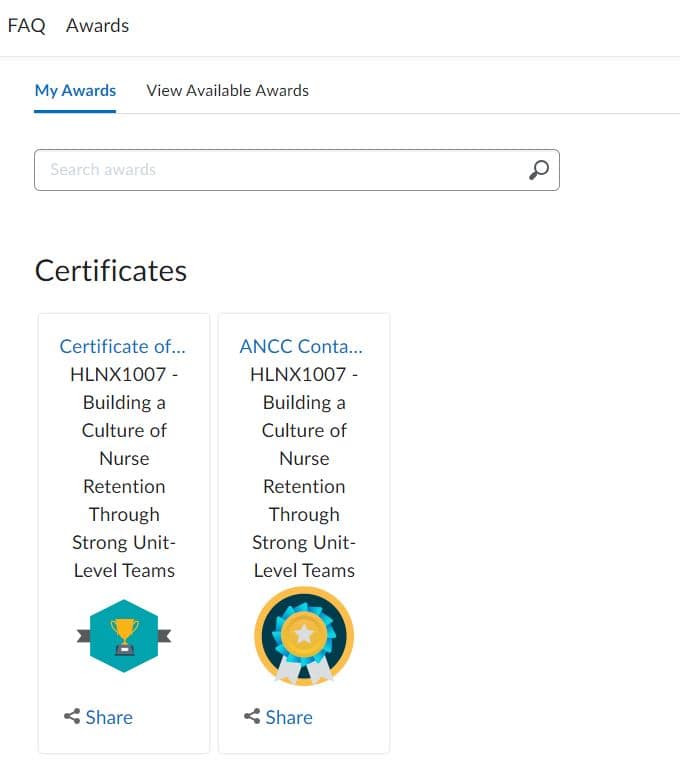
Task: Switch to View Available Awards tab
Action: coord(227,90)
